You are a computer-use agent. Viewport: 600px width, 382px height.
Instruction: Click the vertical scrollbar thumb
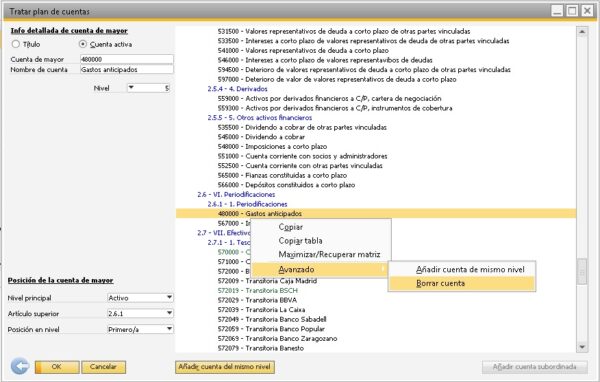pyautogui.click(x=582, y=272)
